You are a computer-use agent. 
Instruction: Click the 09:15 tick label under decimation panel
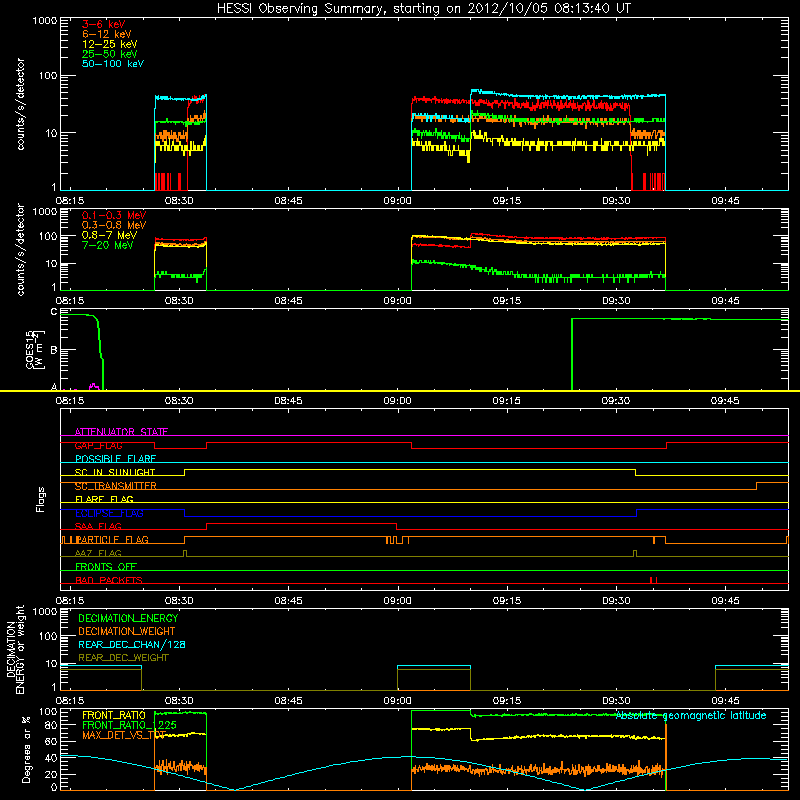tap(507, 701)
